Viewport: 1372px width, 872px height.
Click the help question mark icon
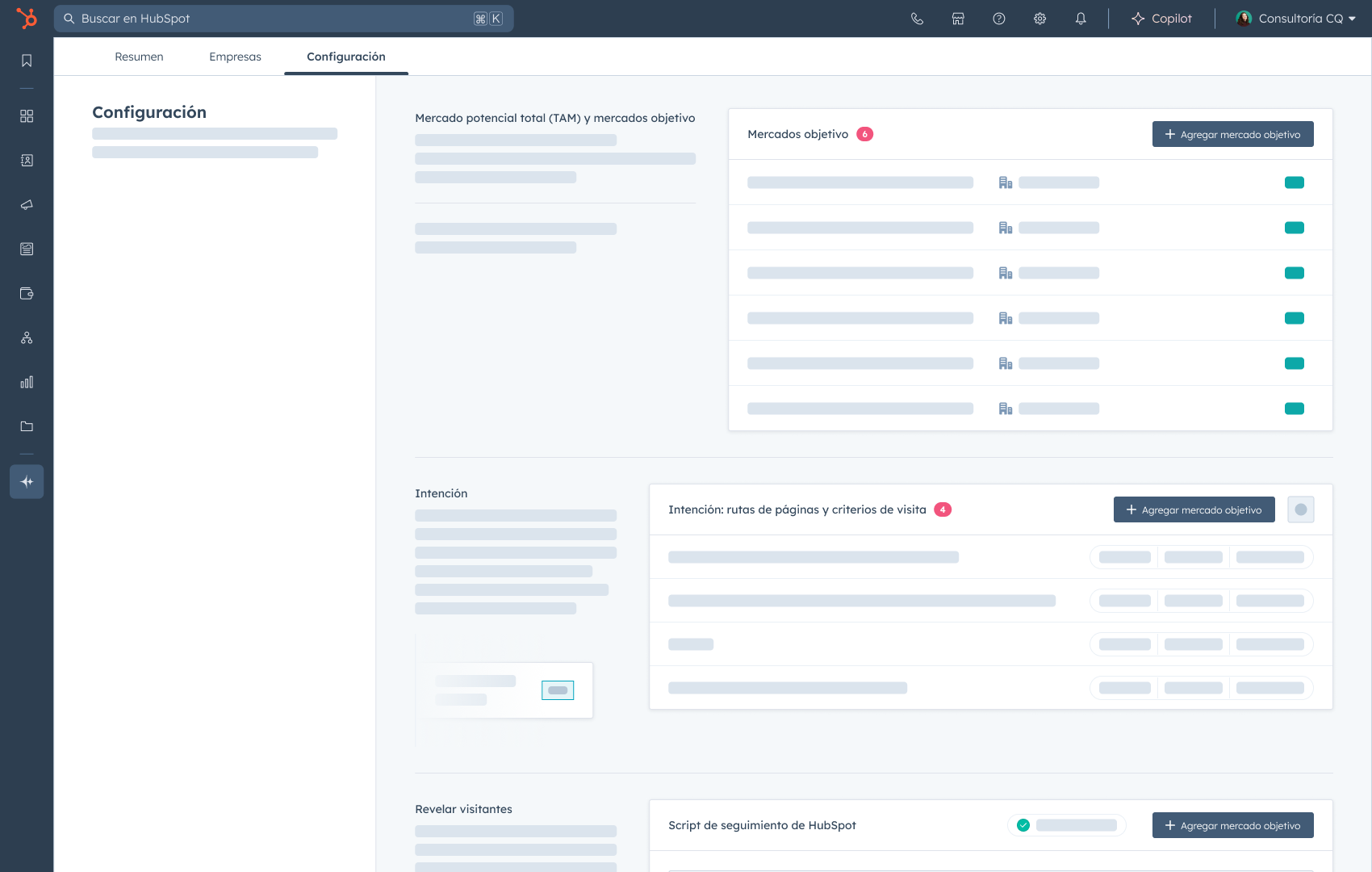[x=999, y=19]
